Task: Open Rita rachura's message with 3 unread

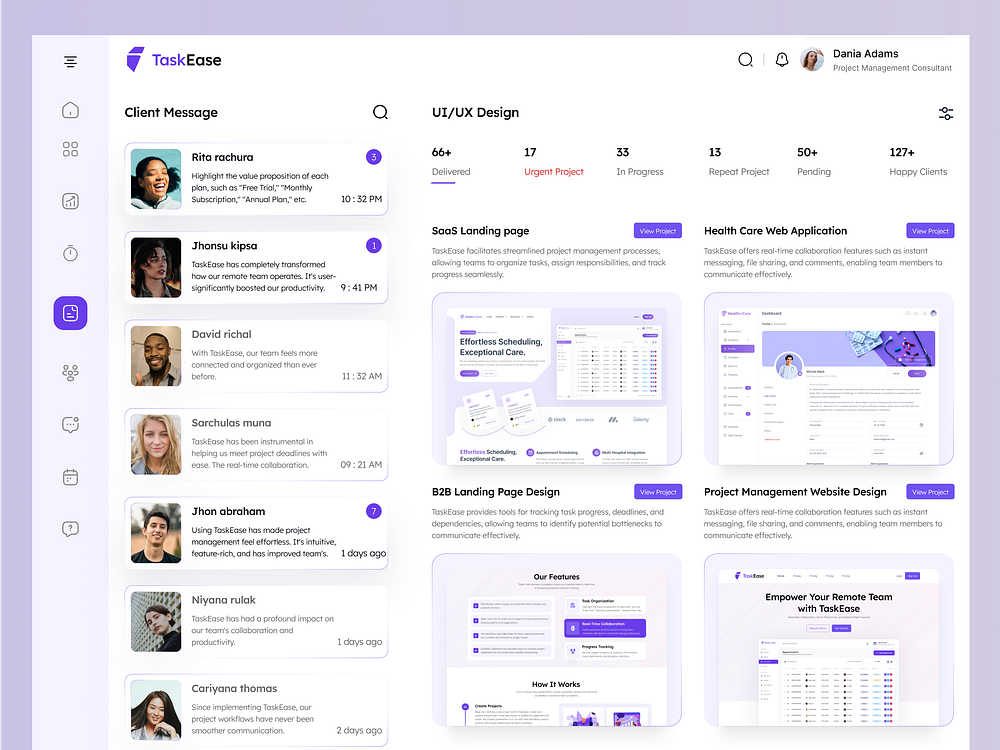Action: (x=256, y=176)
